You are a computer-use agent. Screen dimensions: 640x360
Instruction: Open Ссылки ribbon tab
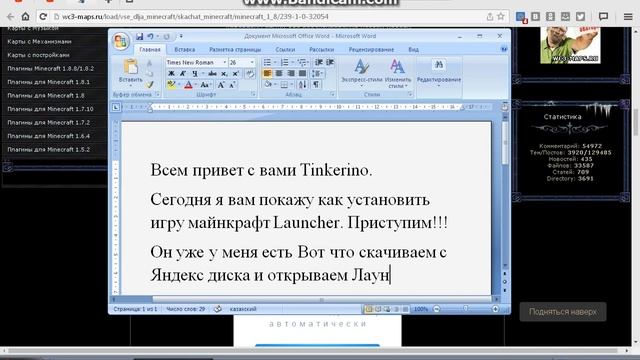coord(285,49)
